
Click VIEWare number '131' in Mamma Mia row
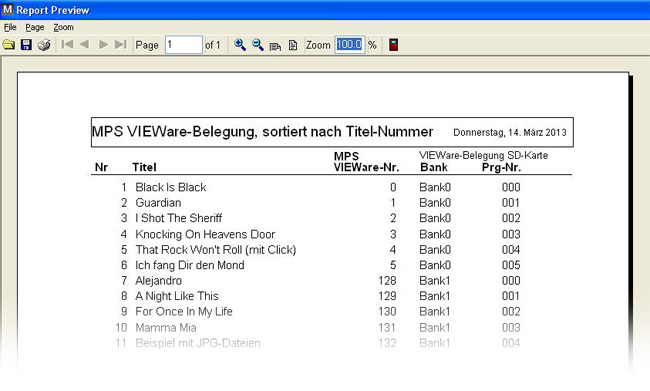(387, 328)
